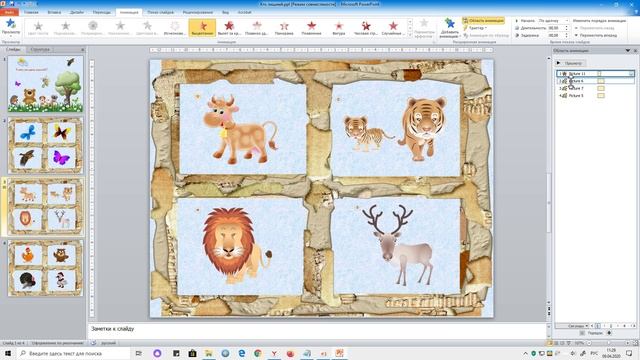Open the 'Триггер' dropdown

476,28
